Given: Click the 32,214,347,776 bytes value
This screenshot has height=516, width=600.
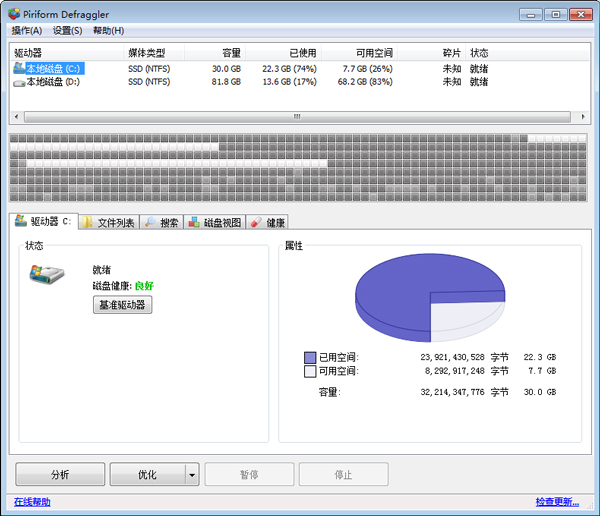Looking at the screenshot, I should [452, 392].
